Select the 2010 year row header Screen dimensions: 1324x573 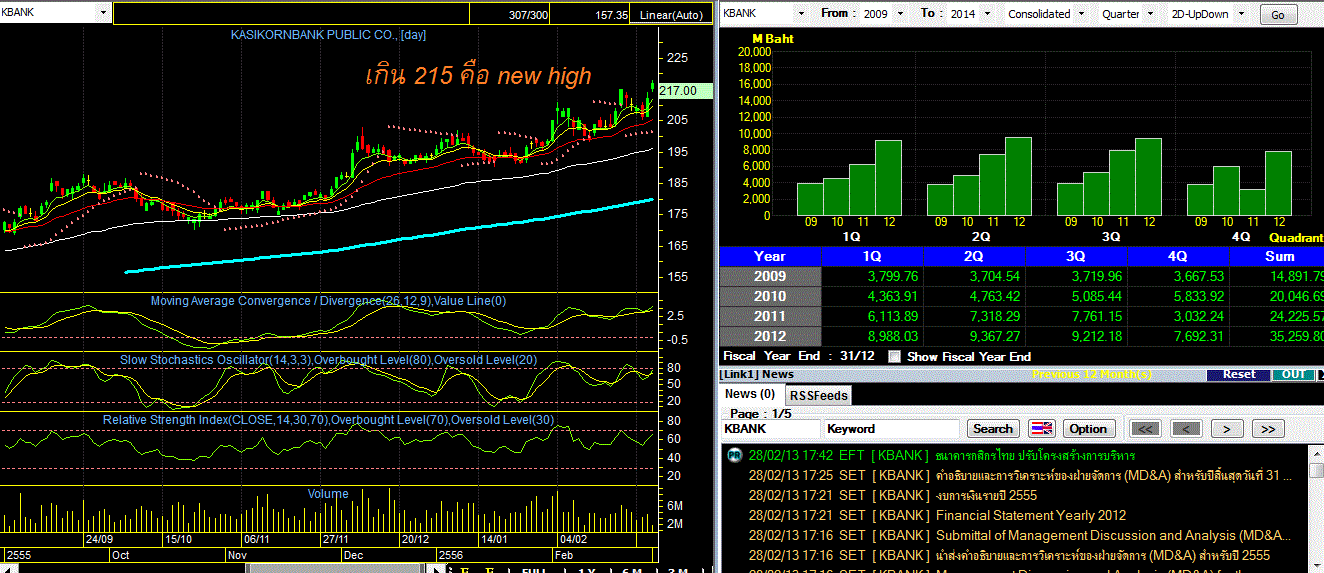pyautogui.click(x=770, y=296)
